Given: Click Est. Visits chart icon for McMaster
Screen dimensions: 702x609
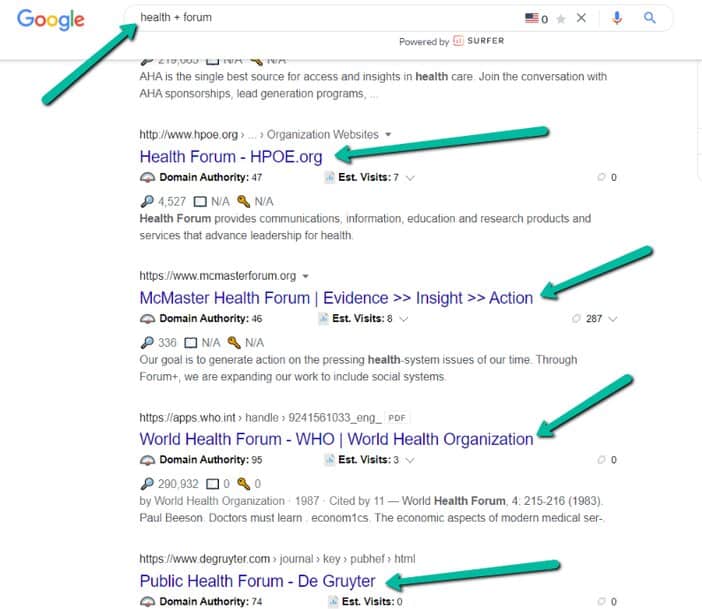Looking at the screenshot, I should pyautogui.click(x=323, y=319).
